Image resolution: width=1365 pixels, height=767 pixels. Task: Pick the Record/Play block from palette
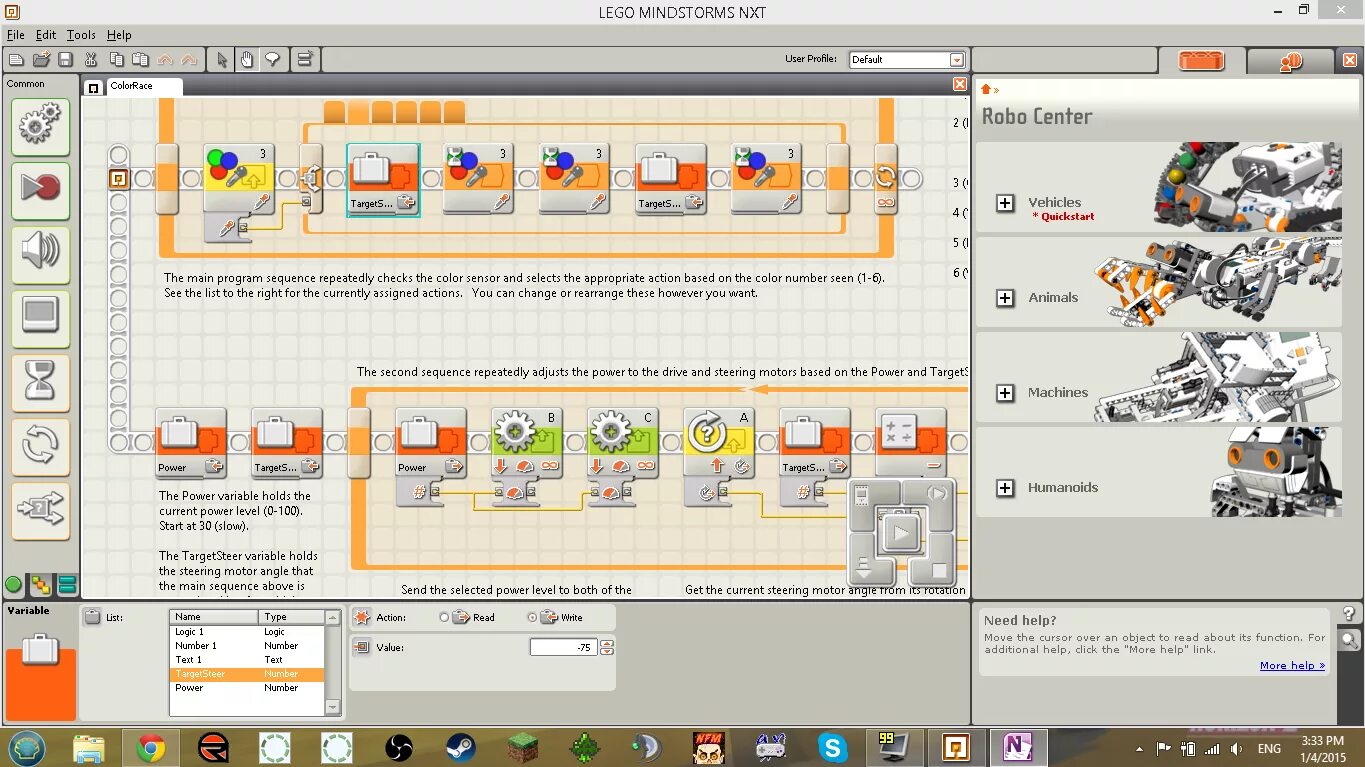[x=40, y=190]
